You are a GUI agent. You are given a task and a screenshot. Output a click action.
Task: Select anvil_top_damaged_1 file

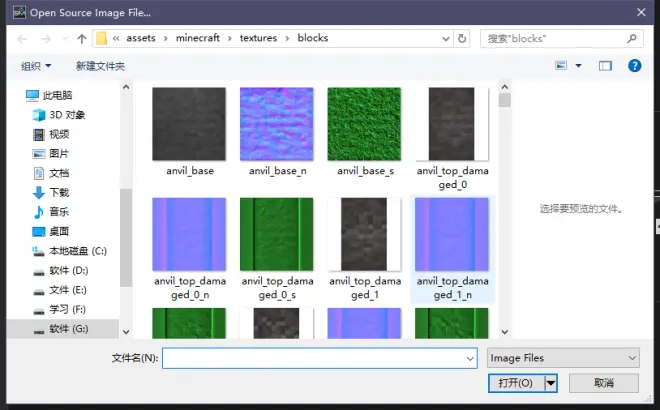(365, 249)
